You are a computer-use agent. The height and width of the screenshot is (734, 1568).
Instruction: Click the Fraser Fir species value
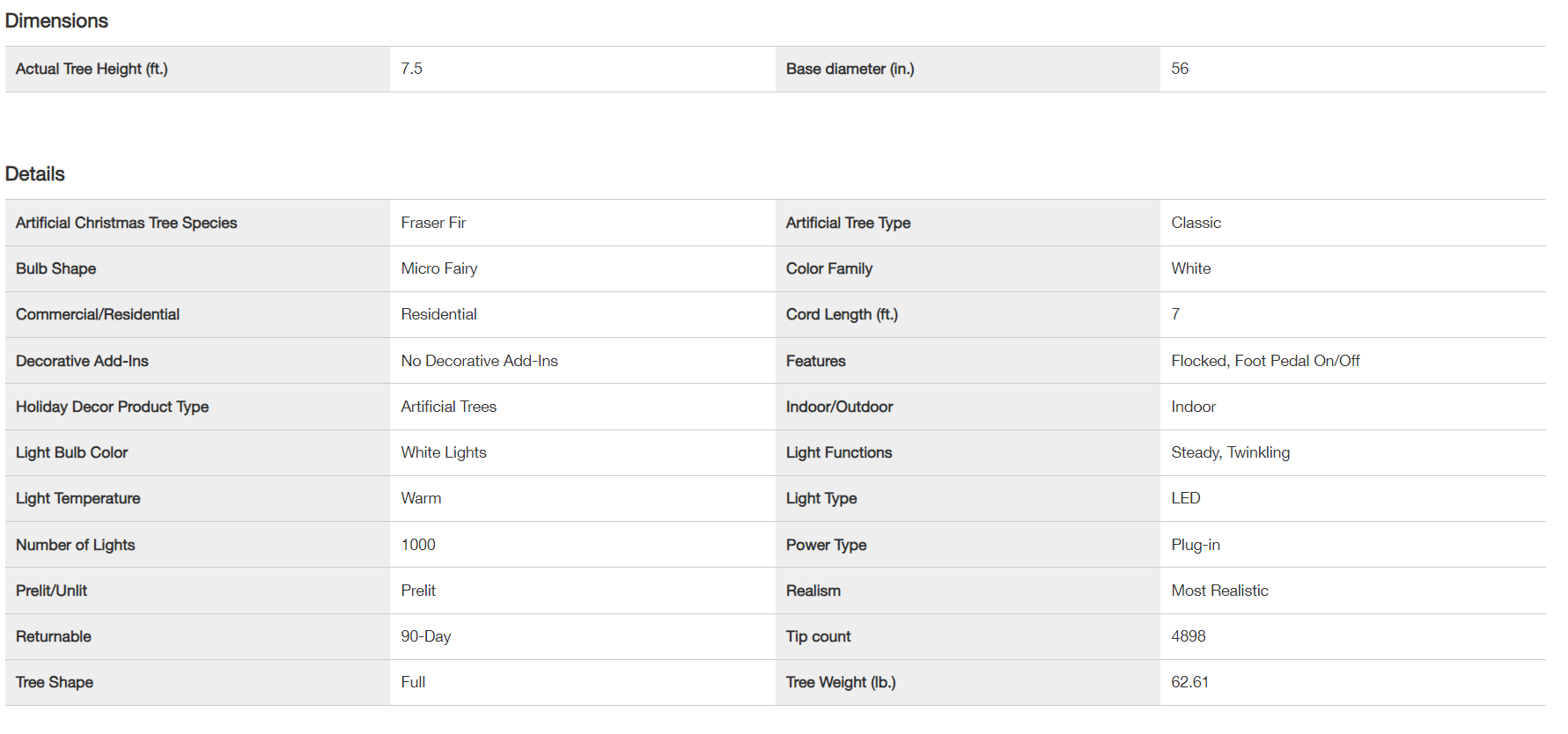coord(433,223)
